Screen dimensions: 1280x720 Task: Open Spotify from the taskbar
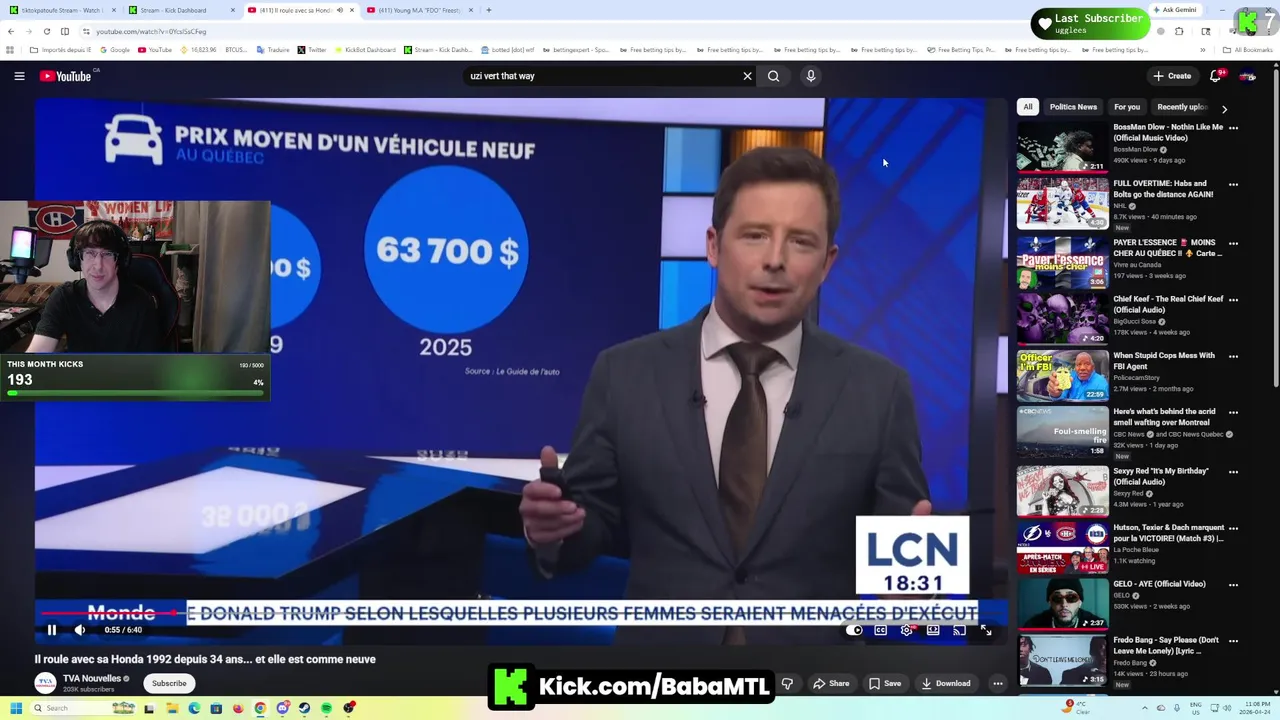tap(327, 708)
